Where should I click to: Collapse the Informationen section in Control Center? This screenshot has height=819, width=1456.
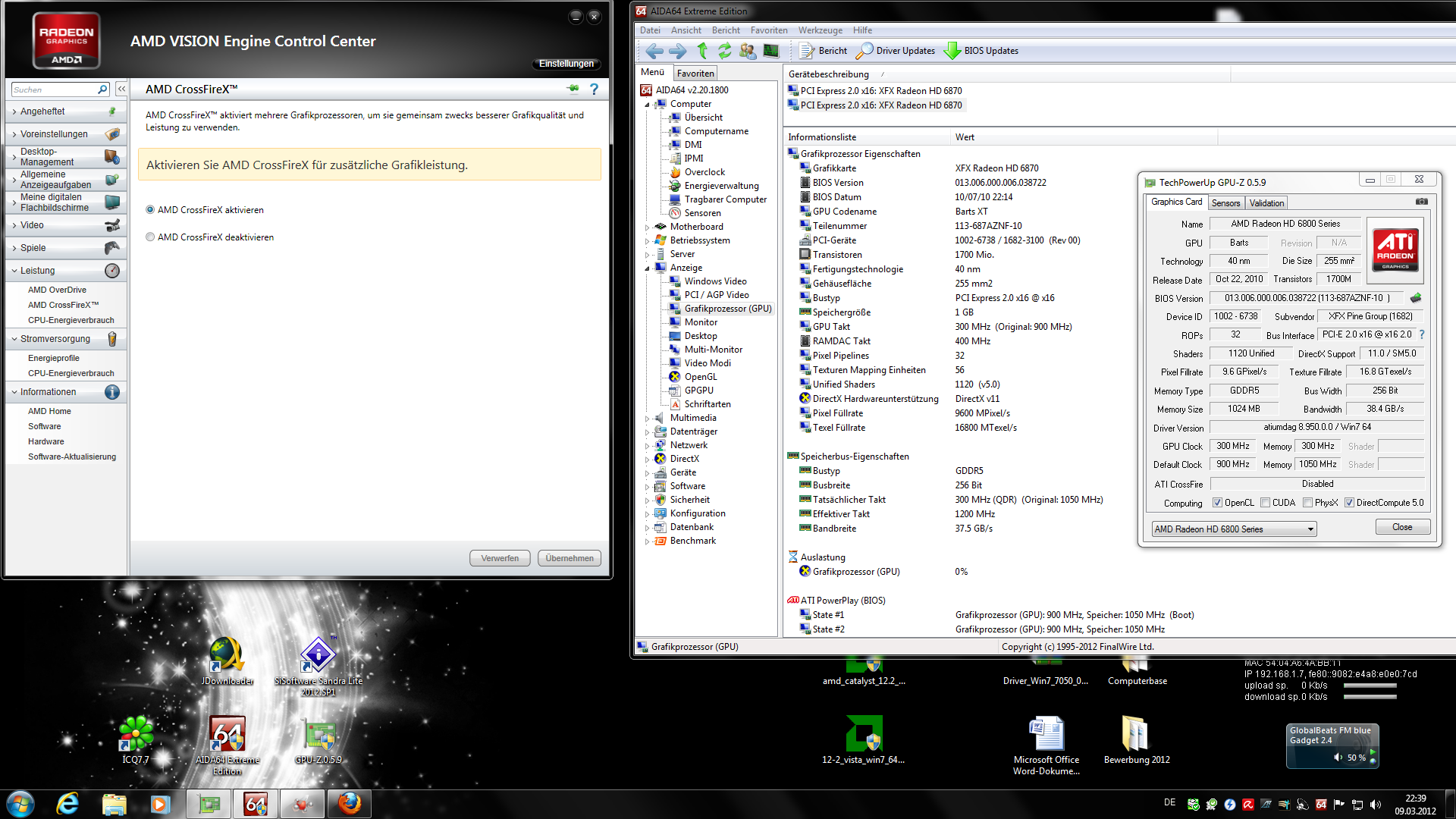66,392
